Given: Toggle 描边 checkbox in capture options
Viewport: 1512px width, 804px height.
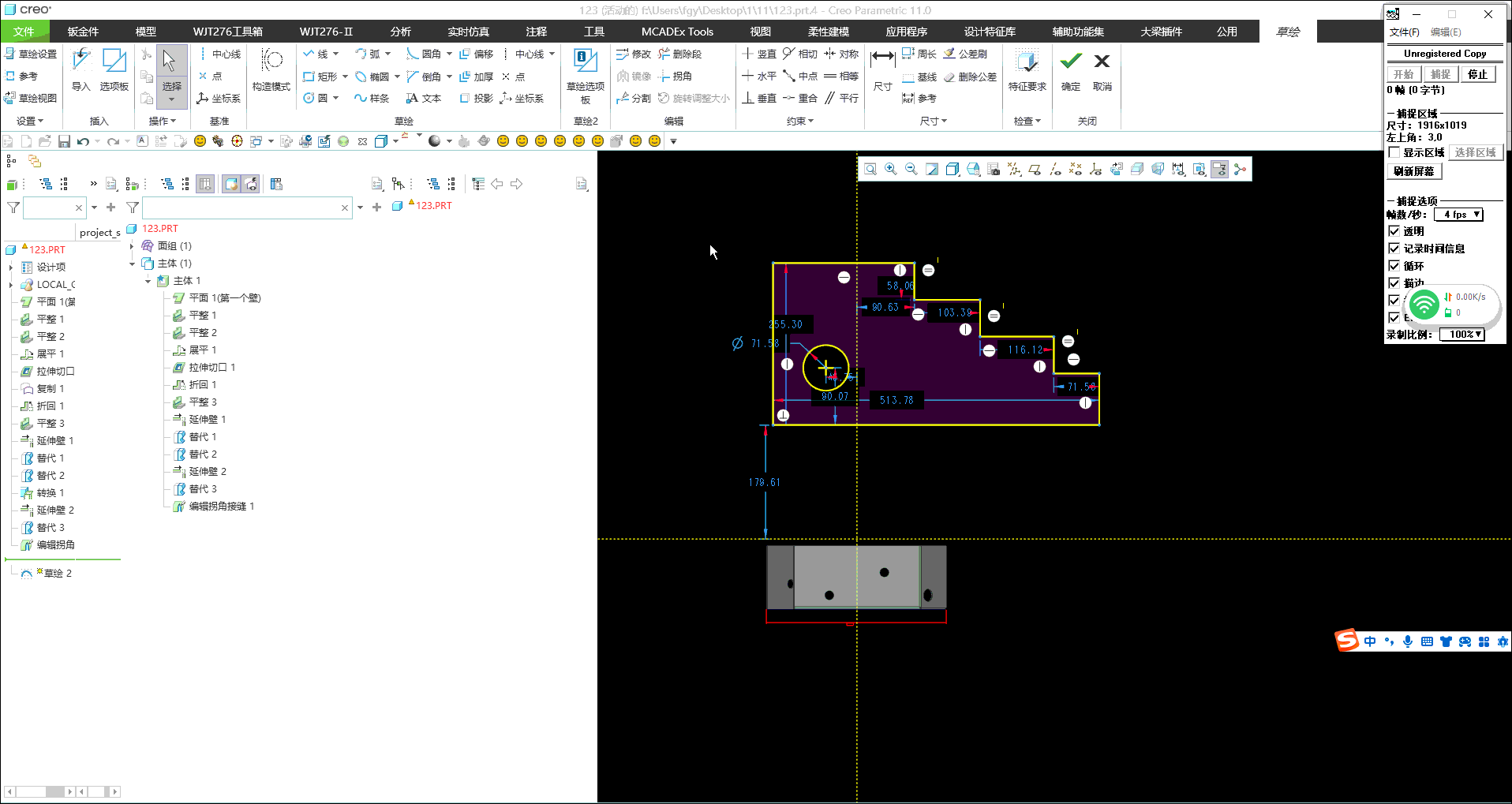Looking at the screenshot, I should pyautogui.click(x=1394, y=283).
